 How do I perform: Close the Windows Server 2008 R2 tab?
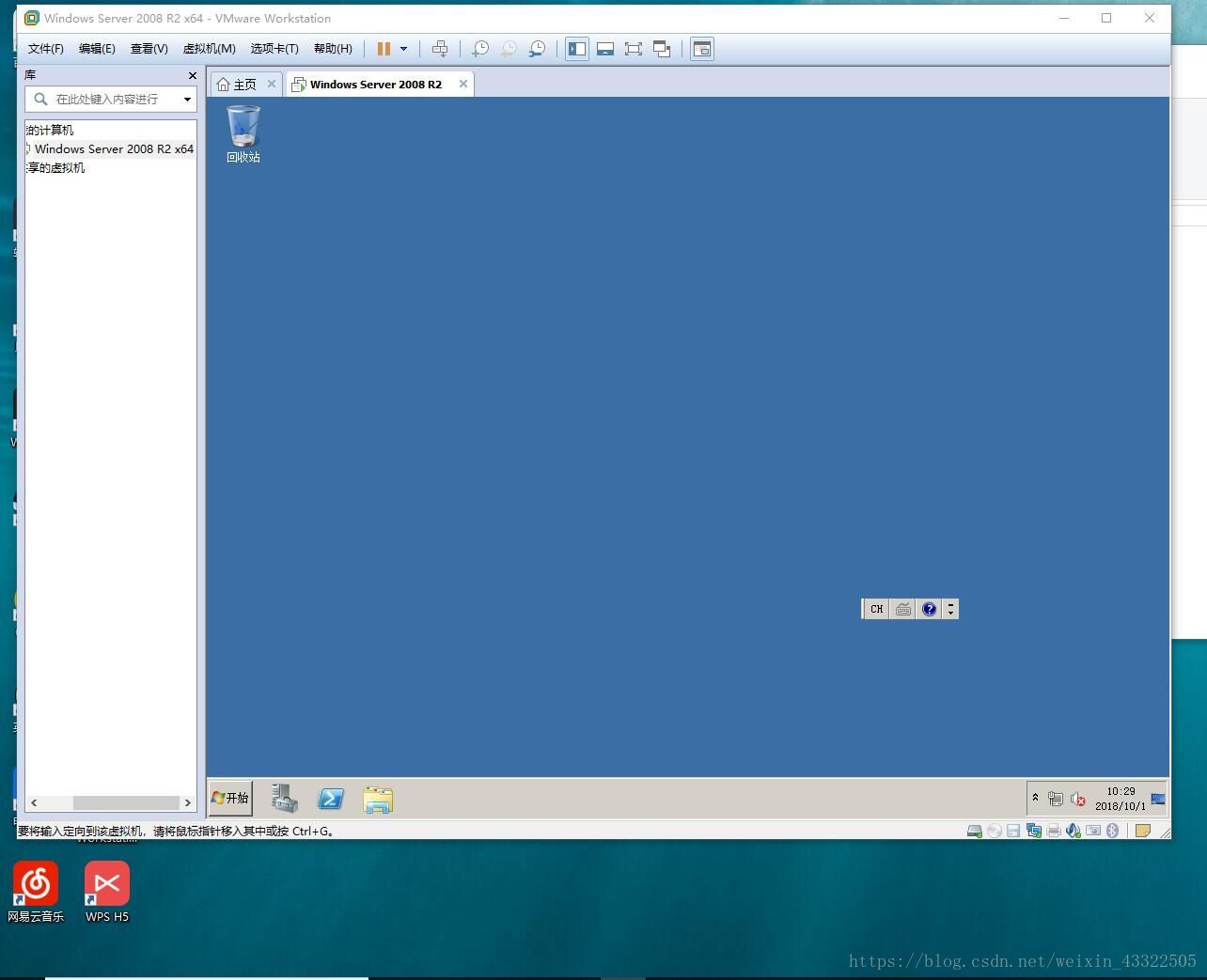coord(463,84)
